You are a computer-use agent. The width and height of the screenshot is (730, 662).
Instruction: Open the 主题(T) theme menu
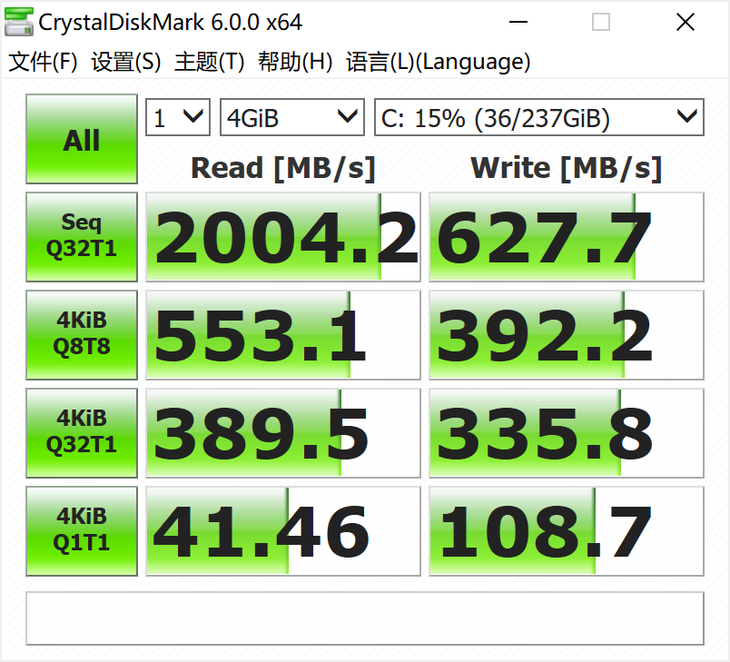(x=209, y=62)
